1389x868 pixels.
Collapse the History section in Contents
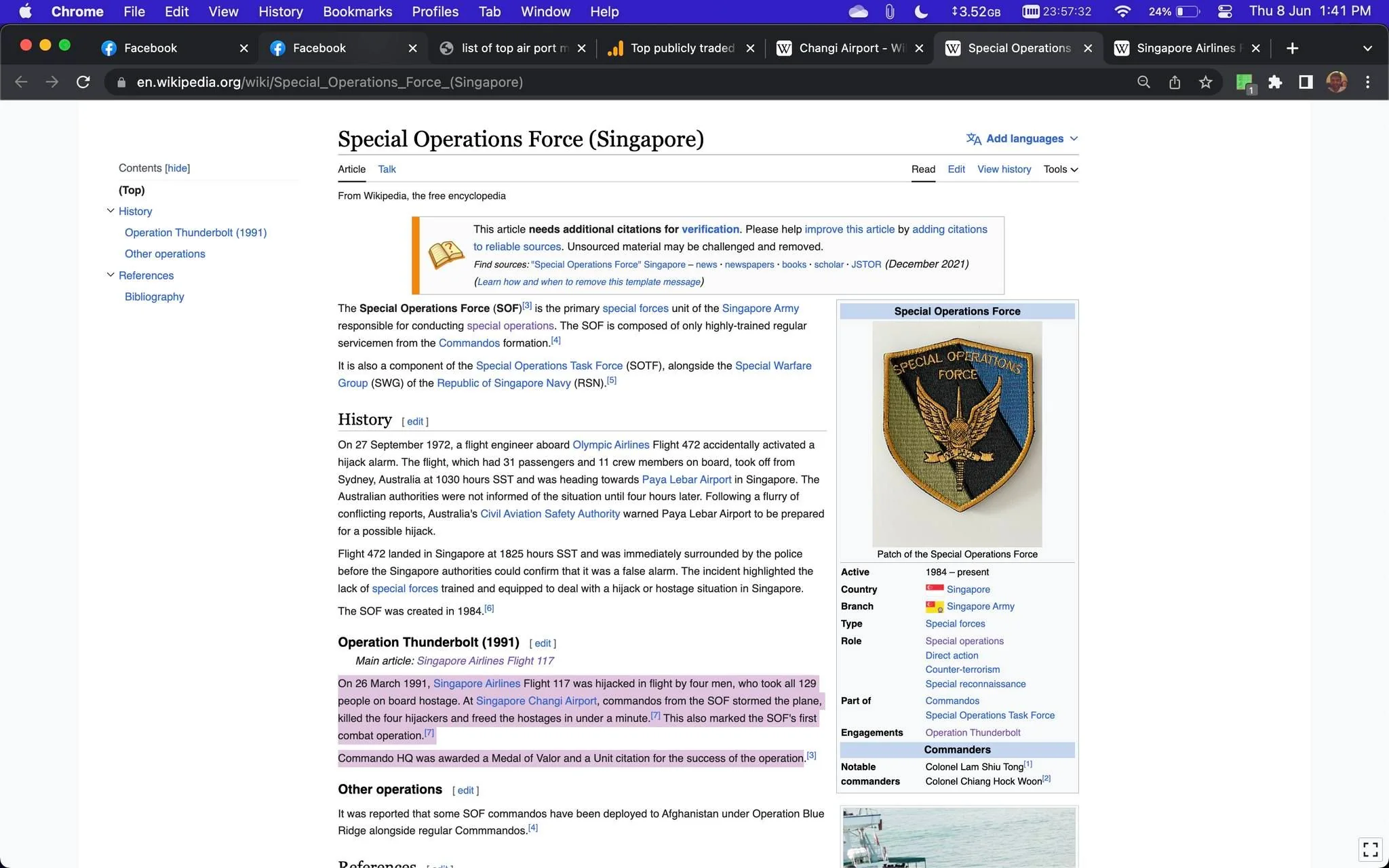click(x=111, y=211)
